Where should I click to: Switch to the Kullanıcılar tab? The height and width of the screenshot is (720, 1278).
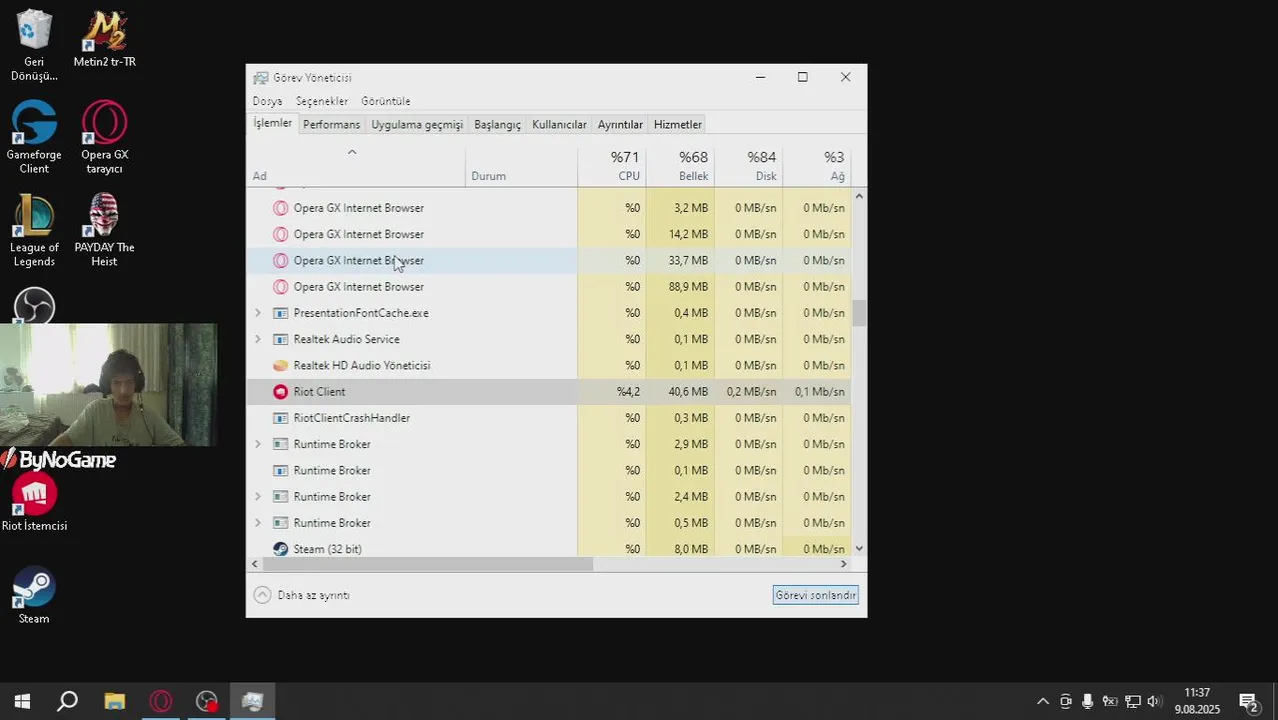559,125
